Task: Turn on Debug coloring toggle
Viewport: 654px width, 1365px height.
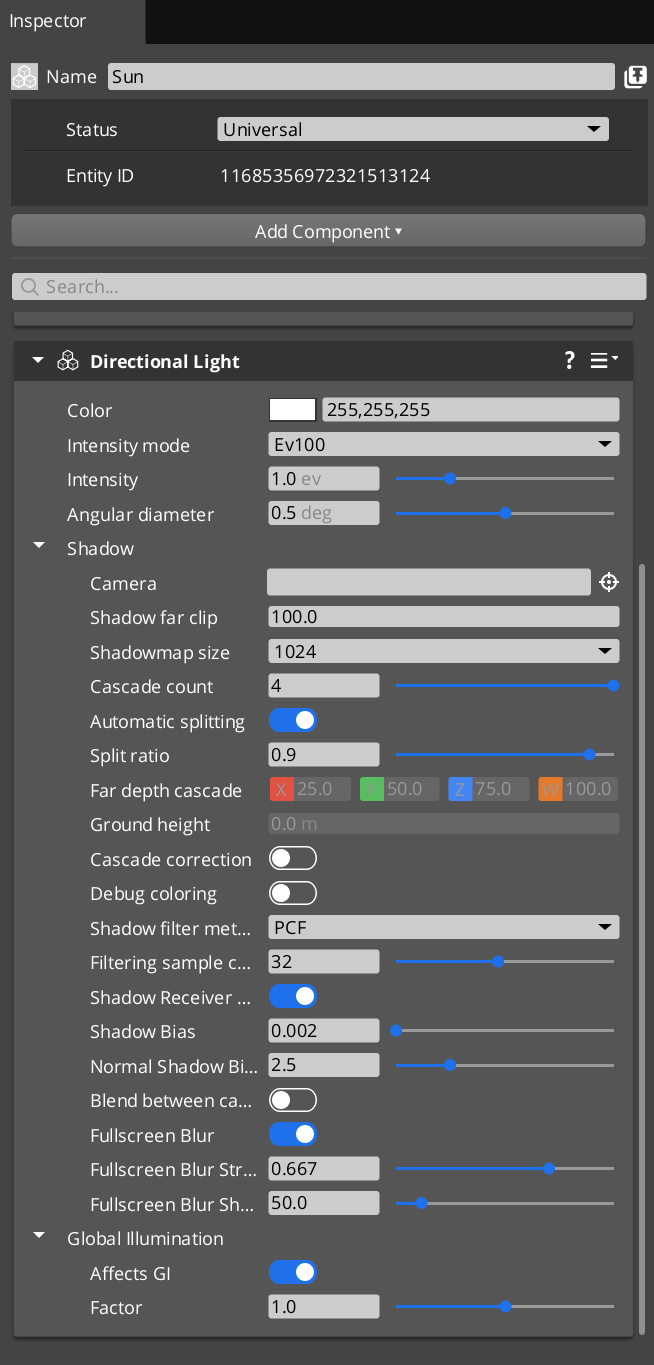Action: (293, 893)
